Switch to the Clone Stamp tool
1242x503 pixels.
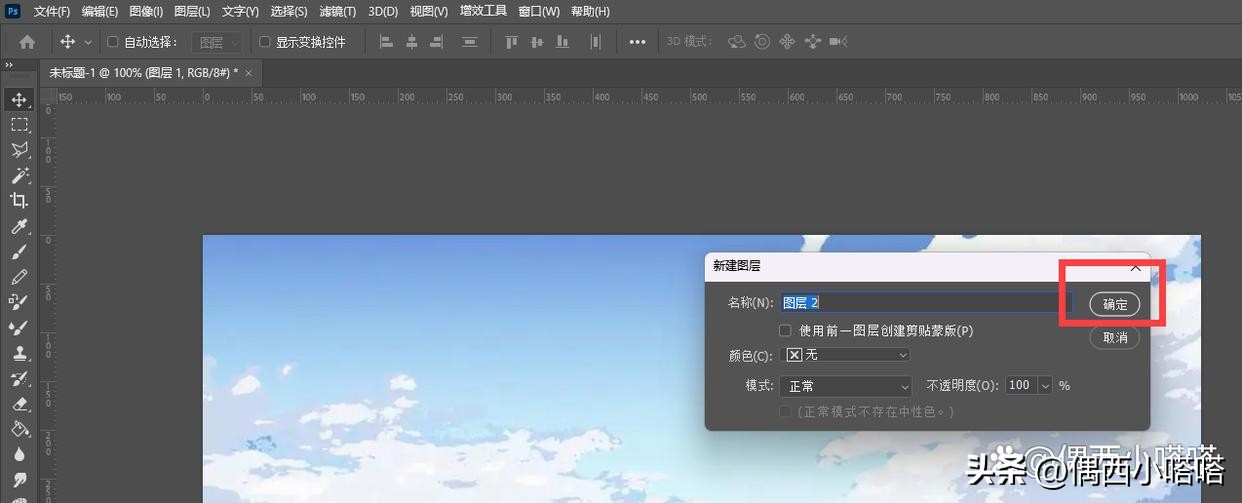(x=19, y=353)
